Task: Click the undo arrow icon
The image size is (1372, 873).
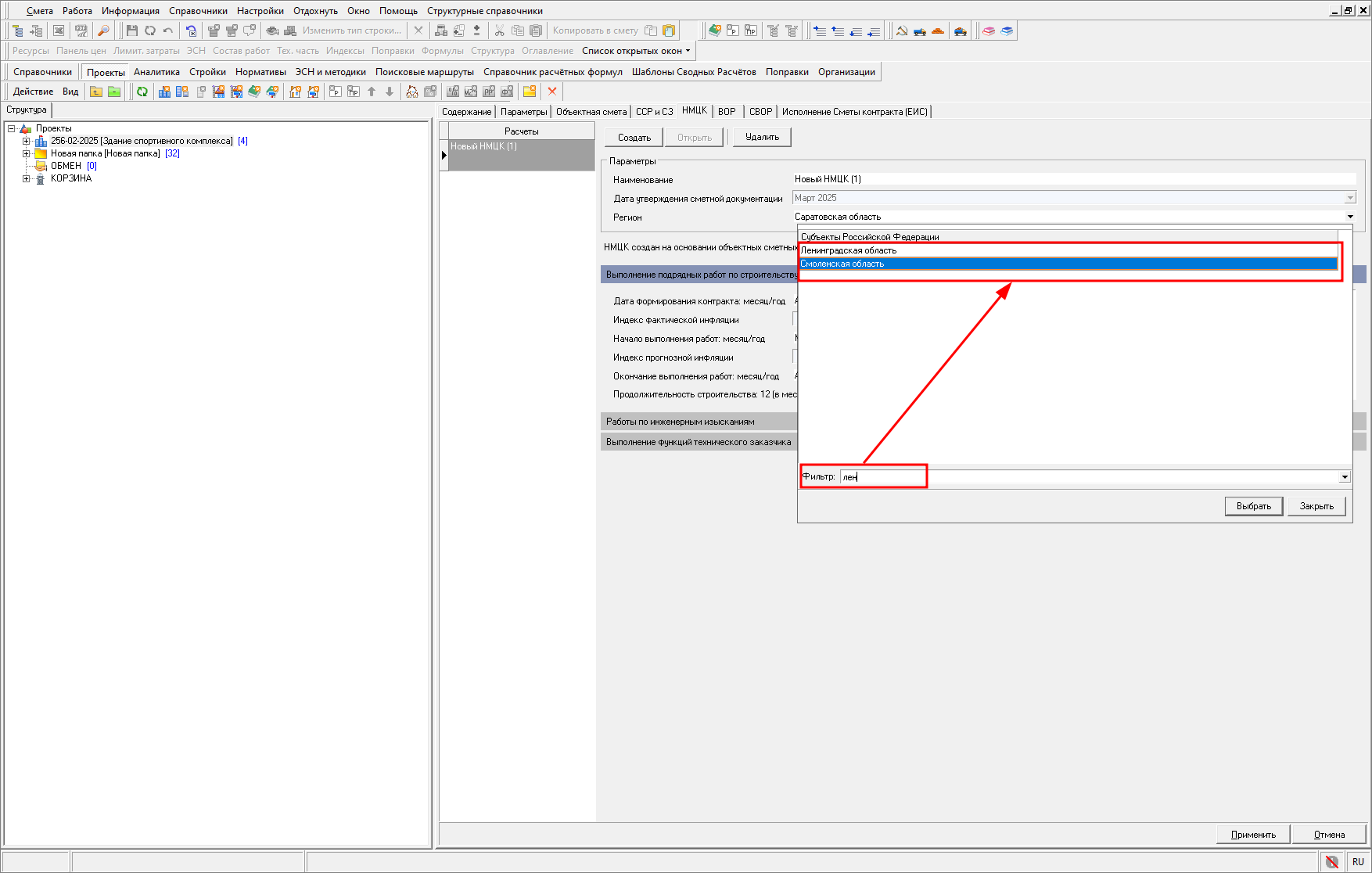Action: [167, 31]
